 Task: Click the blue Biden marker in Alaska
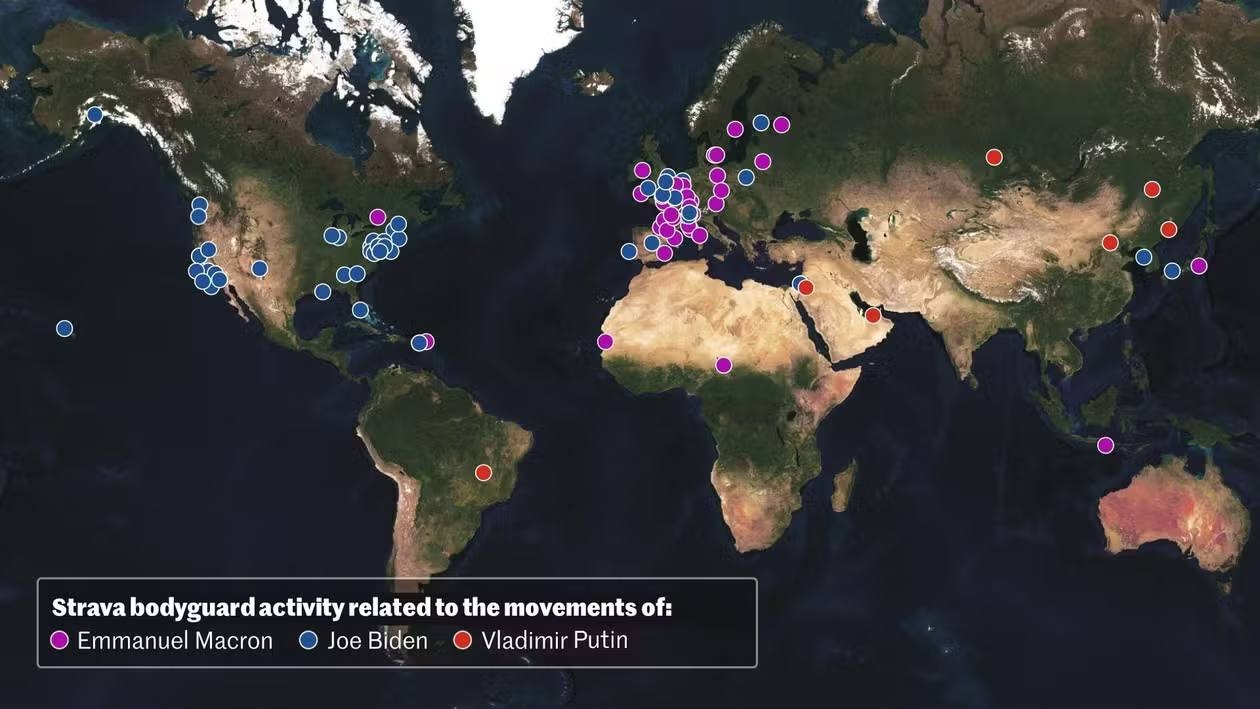click(95, 115)
